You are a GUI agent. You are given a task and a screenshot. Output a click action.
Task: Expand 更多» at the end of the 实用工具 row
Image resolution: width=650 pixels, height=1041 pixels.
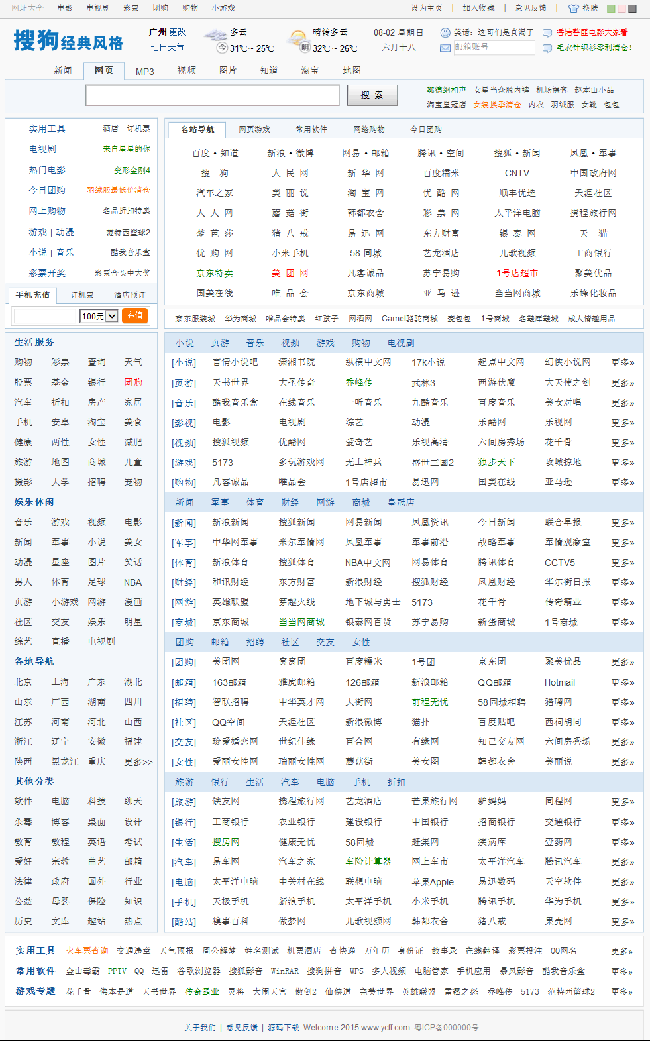(622, 951)
